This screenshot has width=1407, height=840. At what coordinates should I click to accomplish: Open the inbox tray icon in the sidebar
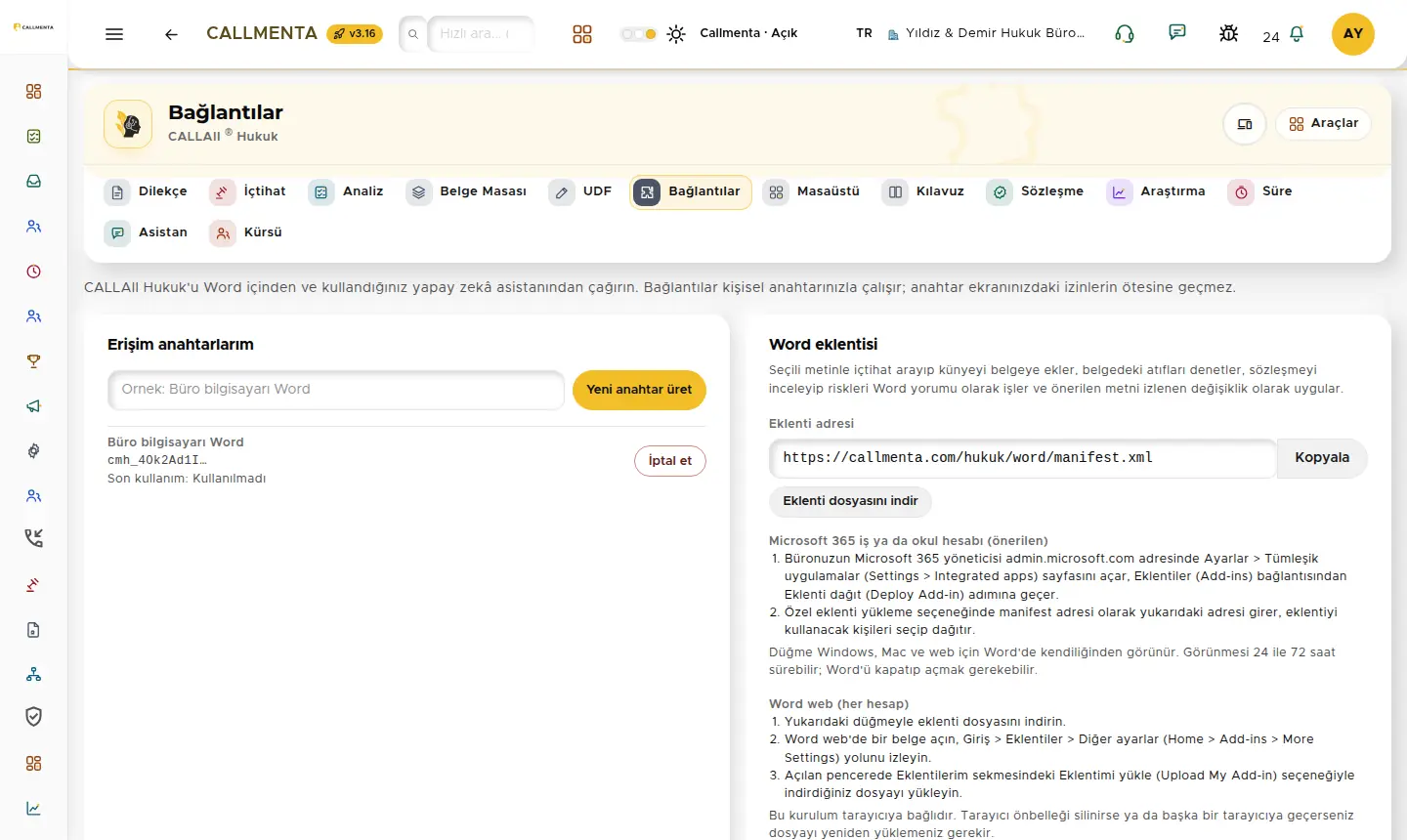pyautogui.click(x=34, y=182)
